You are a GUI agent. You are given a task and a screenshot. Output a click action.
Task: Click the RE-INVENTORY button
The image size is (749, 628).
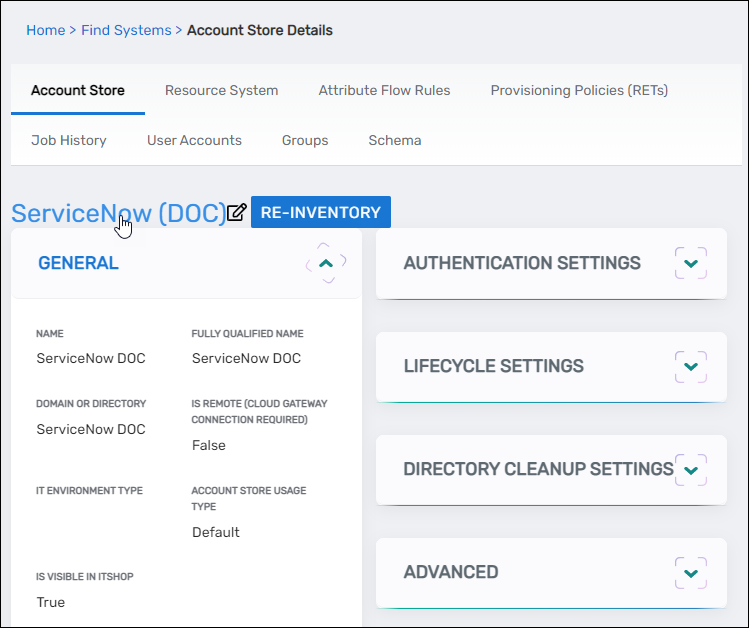click(320, 212)
